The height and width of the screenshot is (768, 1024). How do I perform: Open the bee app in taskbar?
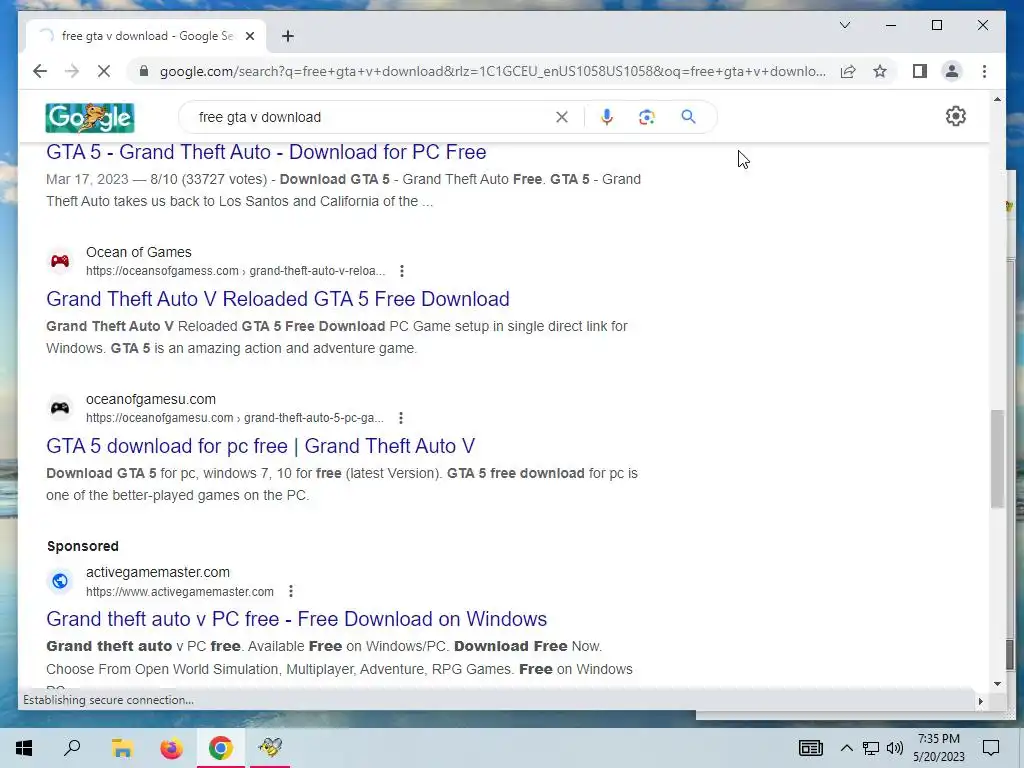[x=270, y=748]
